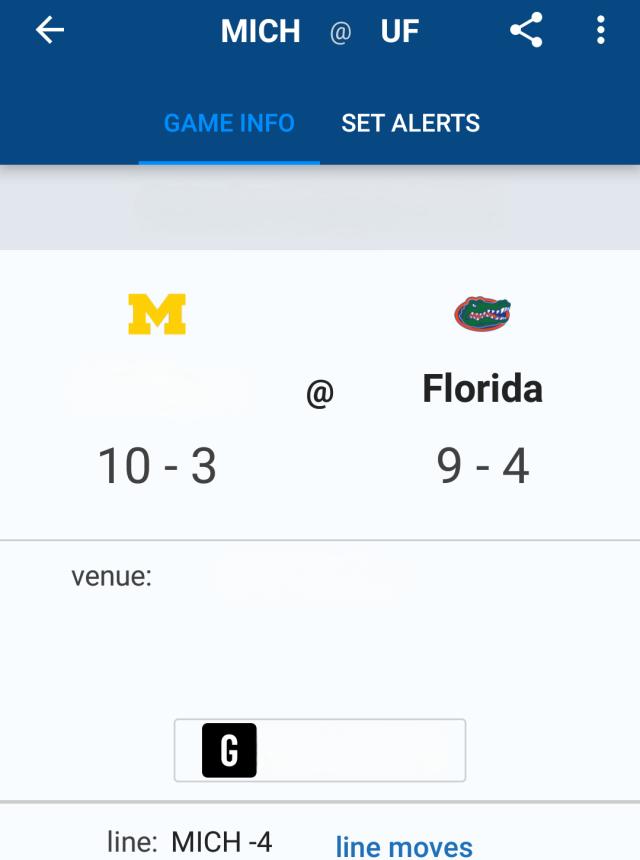Open the three-dot overflow menu
Image resolution: width=640 pixels, height=860 pixels.
tap(600, 31)
